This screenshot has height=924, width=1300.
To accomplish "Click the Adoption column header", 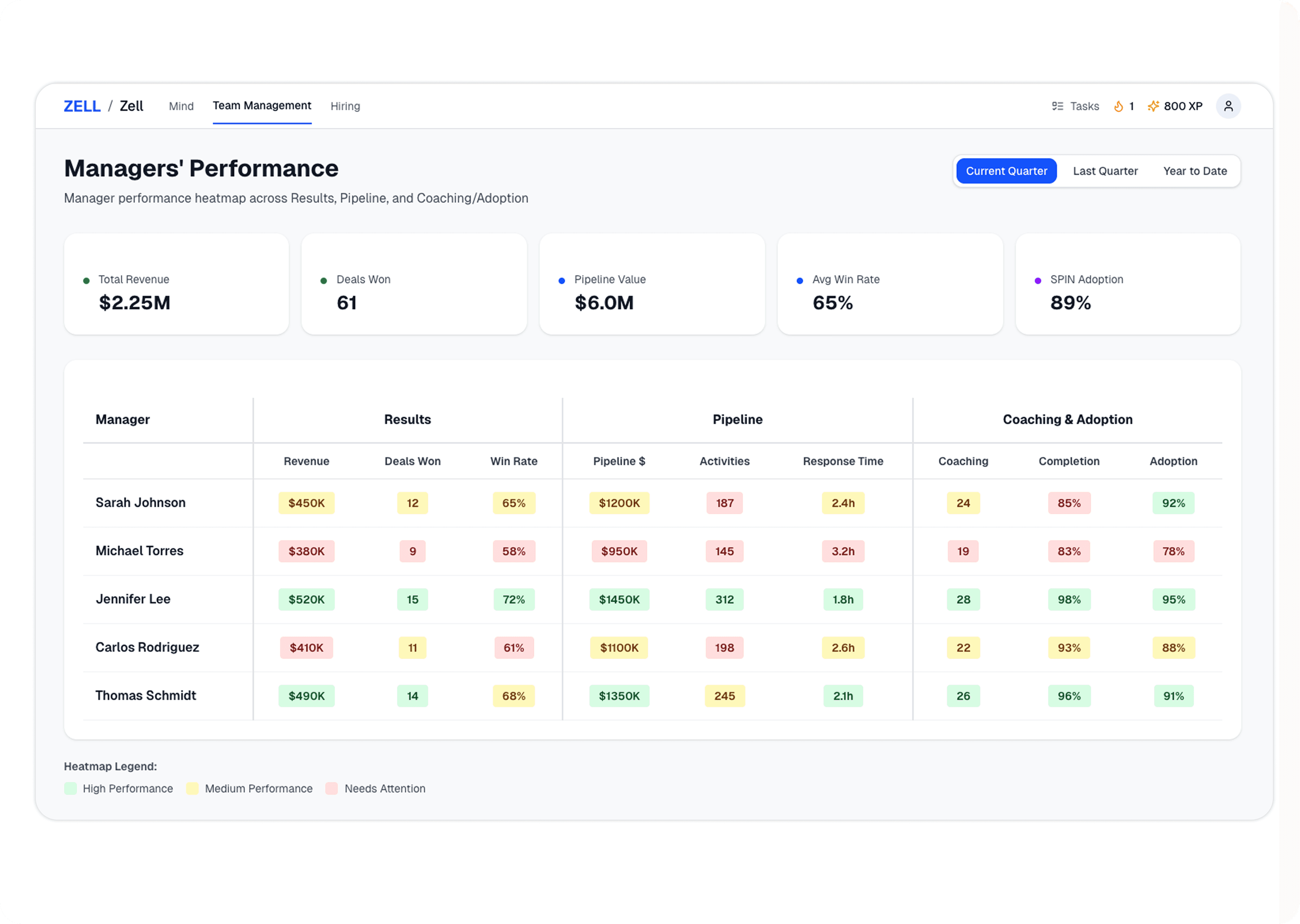I will [1173, 461].
